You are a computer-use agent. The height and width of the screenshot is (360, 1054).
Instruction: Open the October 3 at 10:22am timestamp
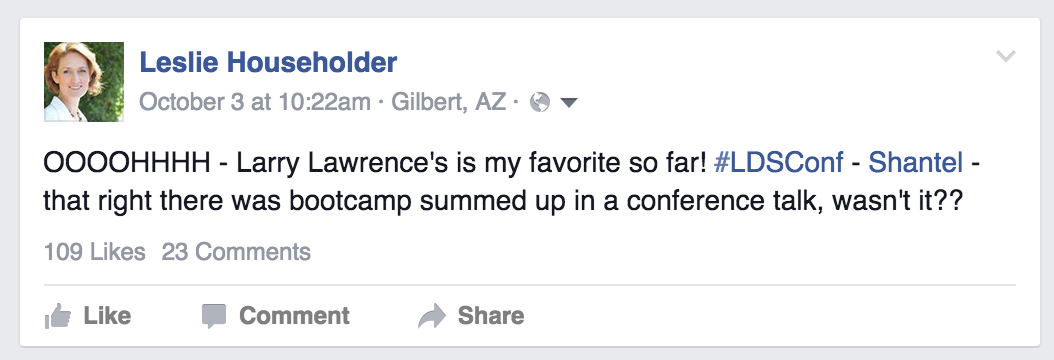[x=255, y=102]
